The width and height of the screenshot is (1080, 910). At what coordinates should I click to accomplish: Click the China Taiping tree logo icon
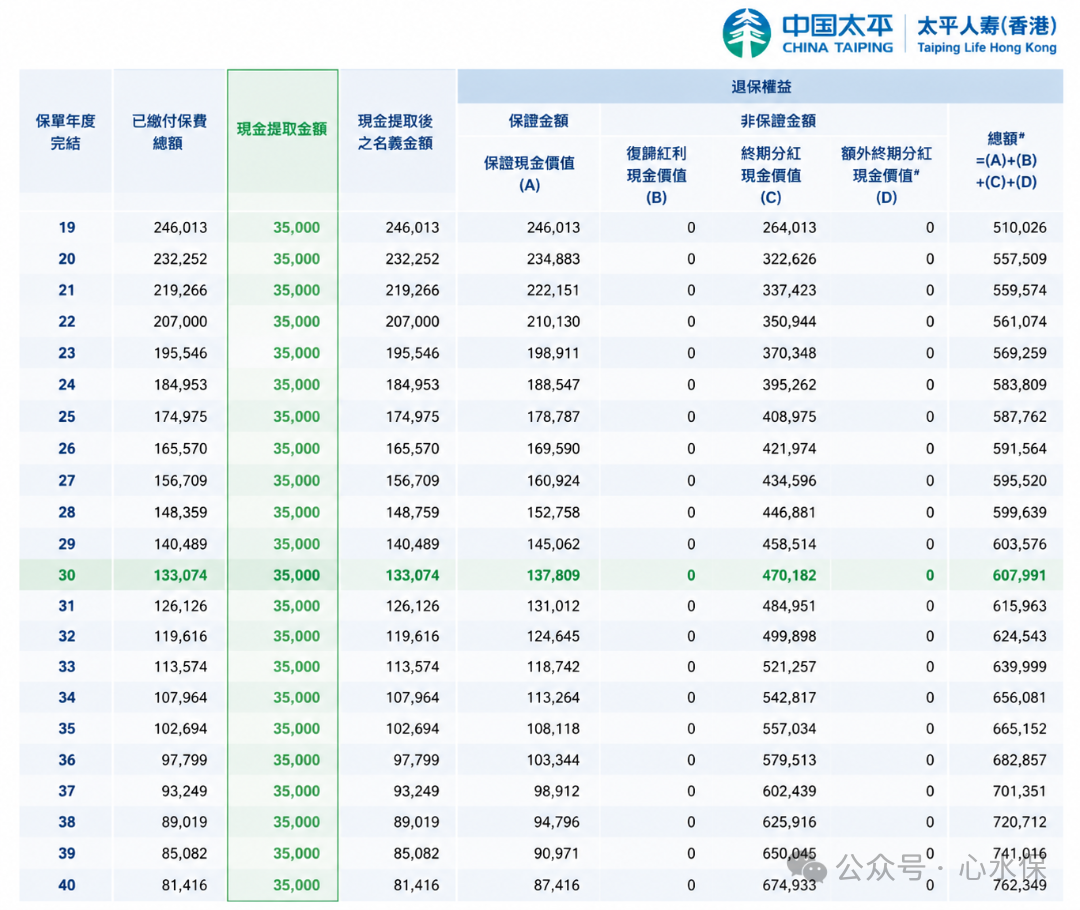point(747,33)
